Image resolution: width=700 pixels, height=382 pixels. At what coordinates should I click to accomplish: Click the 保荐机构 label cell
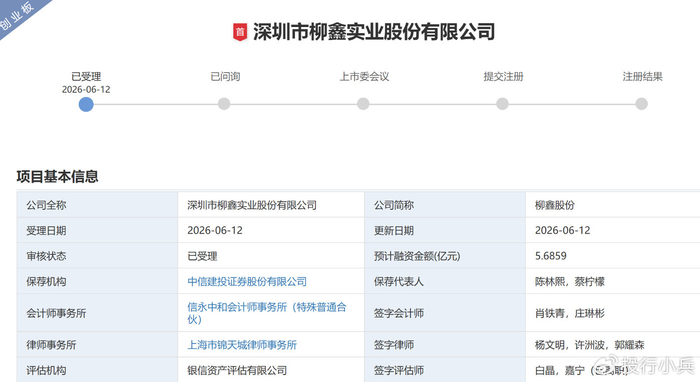(x=97, y=282)
